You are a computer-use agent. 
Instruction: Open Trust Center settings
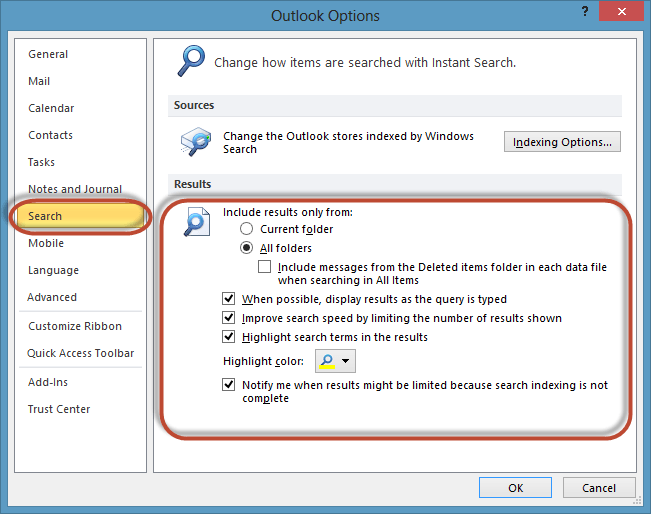[59, 409]
